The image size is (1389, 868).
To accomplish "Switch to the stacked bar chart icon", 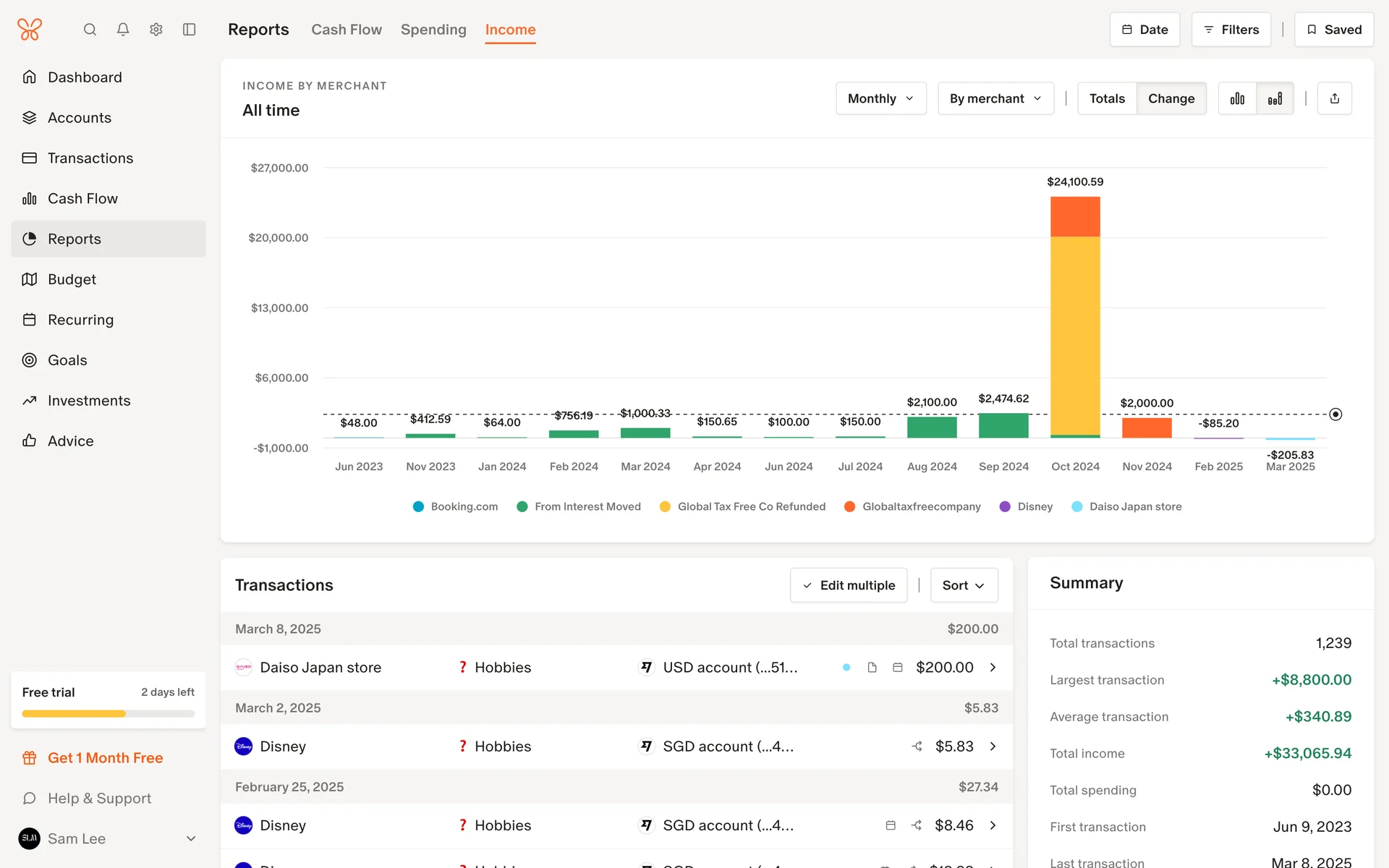I will pyautogui.click(x=1275, y=98).
